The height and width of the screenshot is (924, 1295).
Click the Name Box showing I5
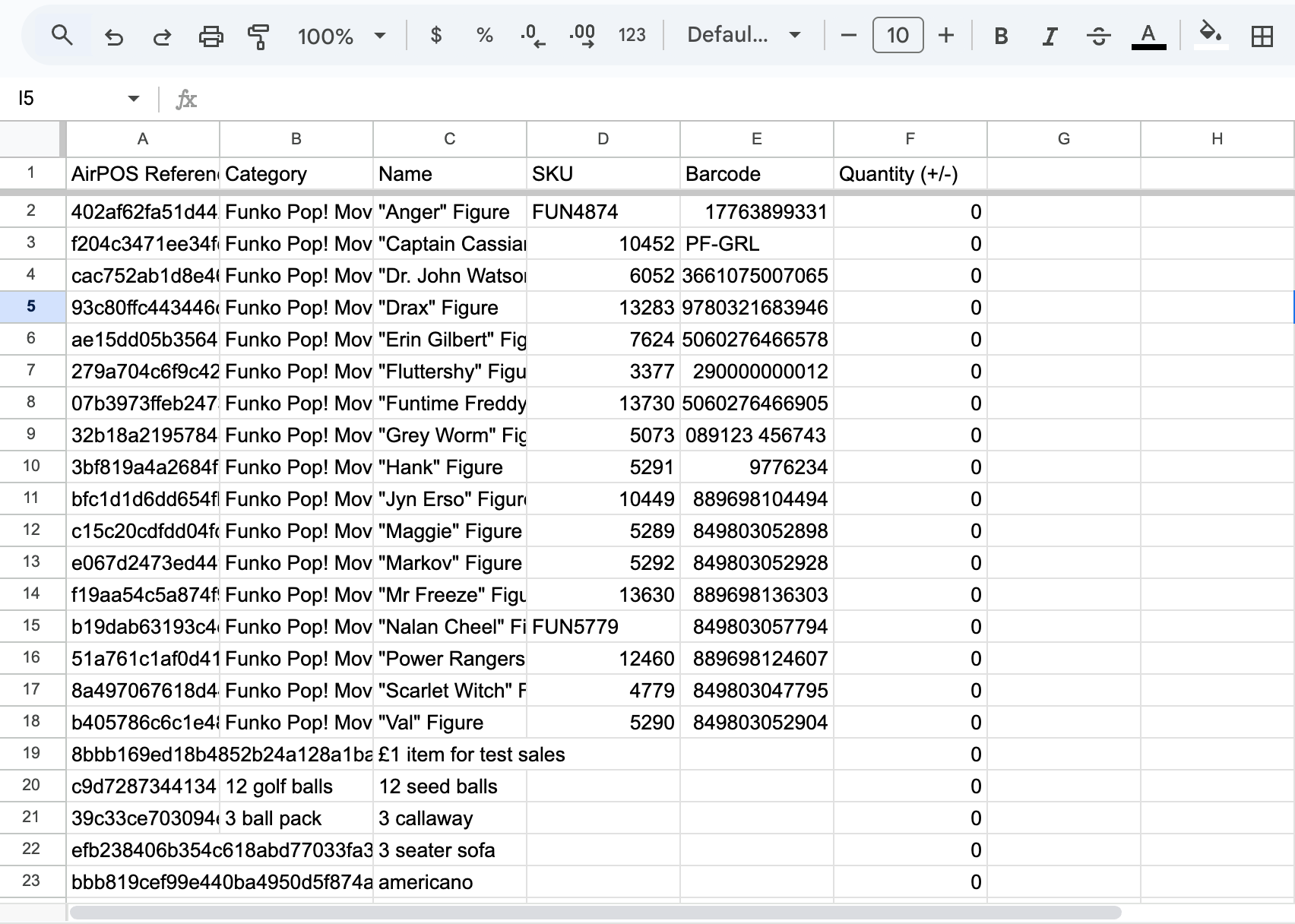[65, 98]
